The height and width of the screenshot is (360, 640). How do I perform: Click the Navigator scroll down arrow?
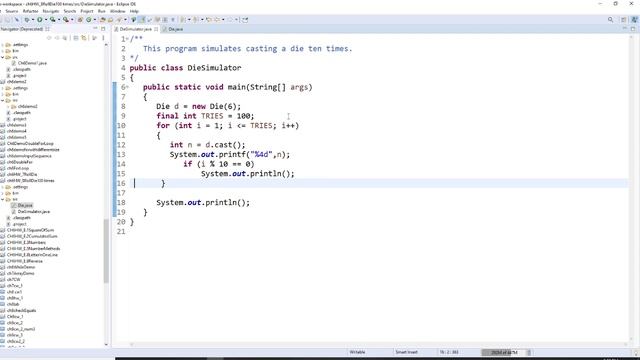tap(106, 344)
